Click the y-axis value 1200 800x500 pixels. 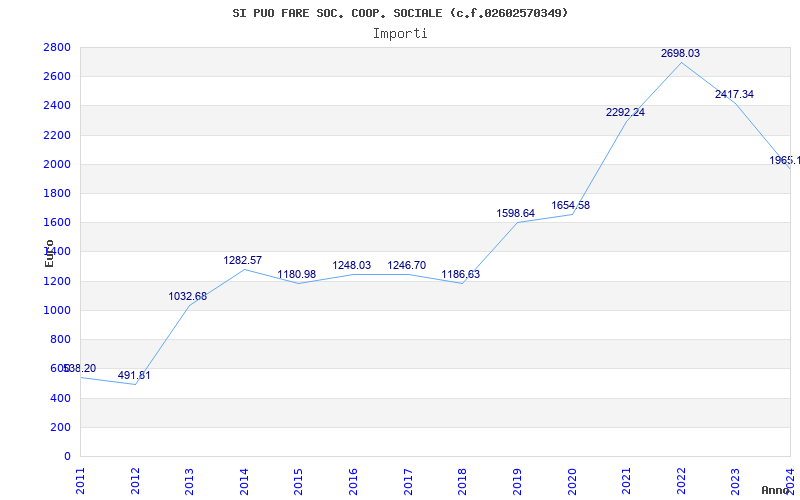(57, 281)
